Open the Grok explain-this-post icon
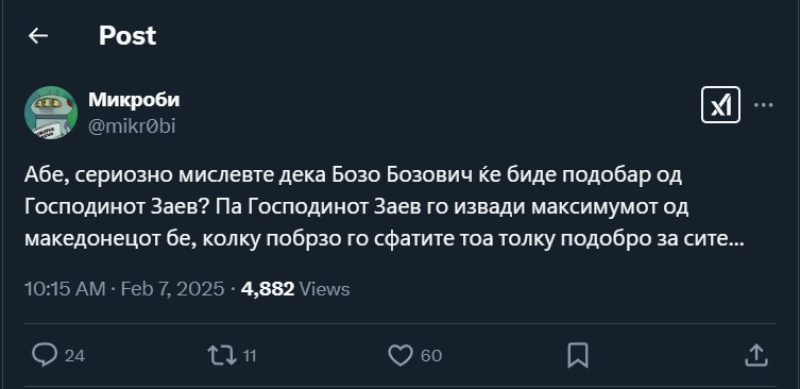800x389 pixels. coord(720,105)
